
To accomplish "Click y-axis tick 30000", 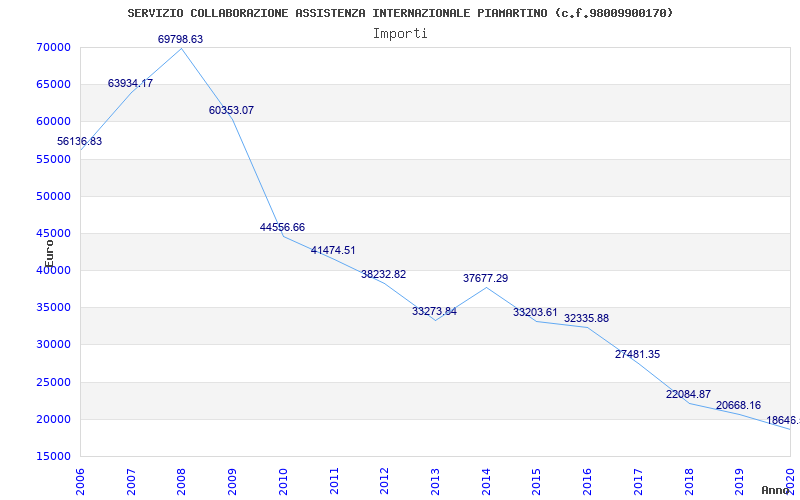I will 53,345.
